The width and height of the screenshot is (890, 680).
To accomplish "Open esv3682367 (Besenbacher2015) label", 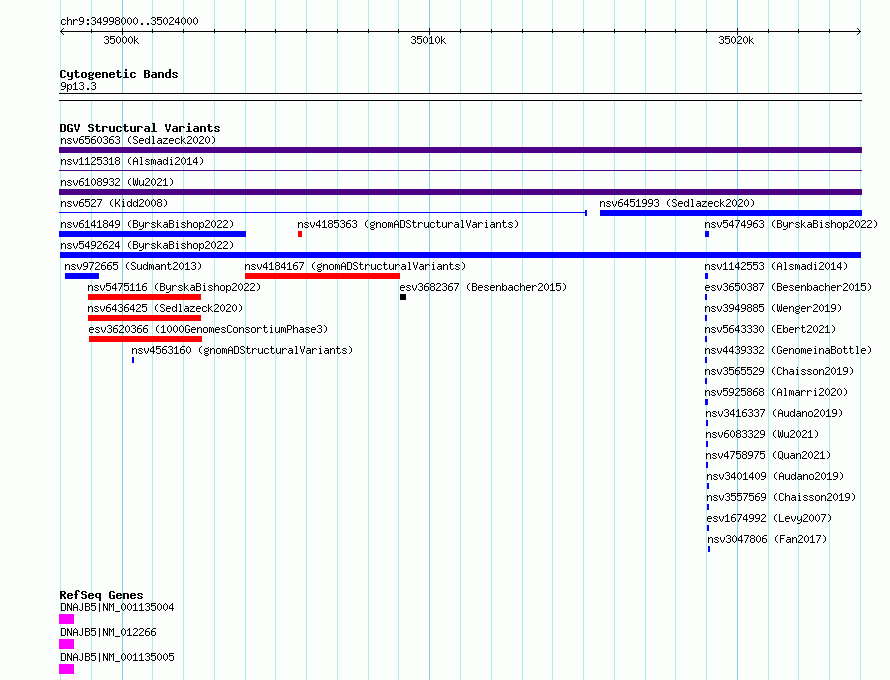I will (x=483, y=287).
